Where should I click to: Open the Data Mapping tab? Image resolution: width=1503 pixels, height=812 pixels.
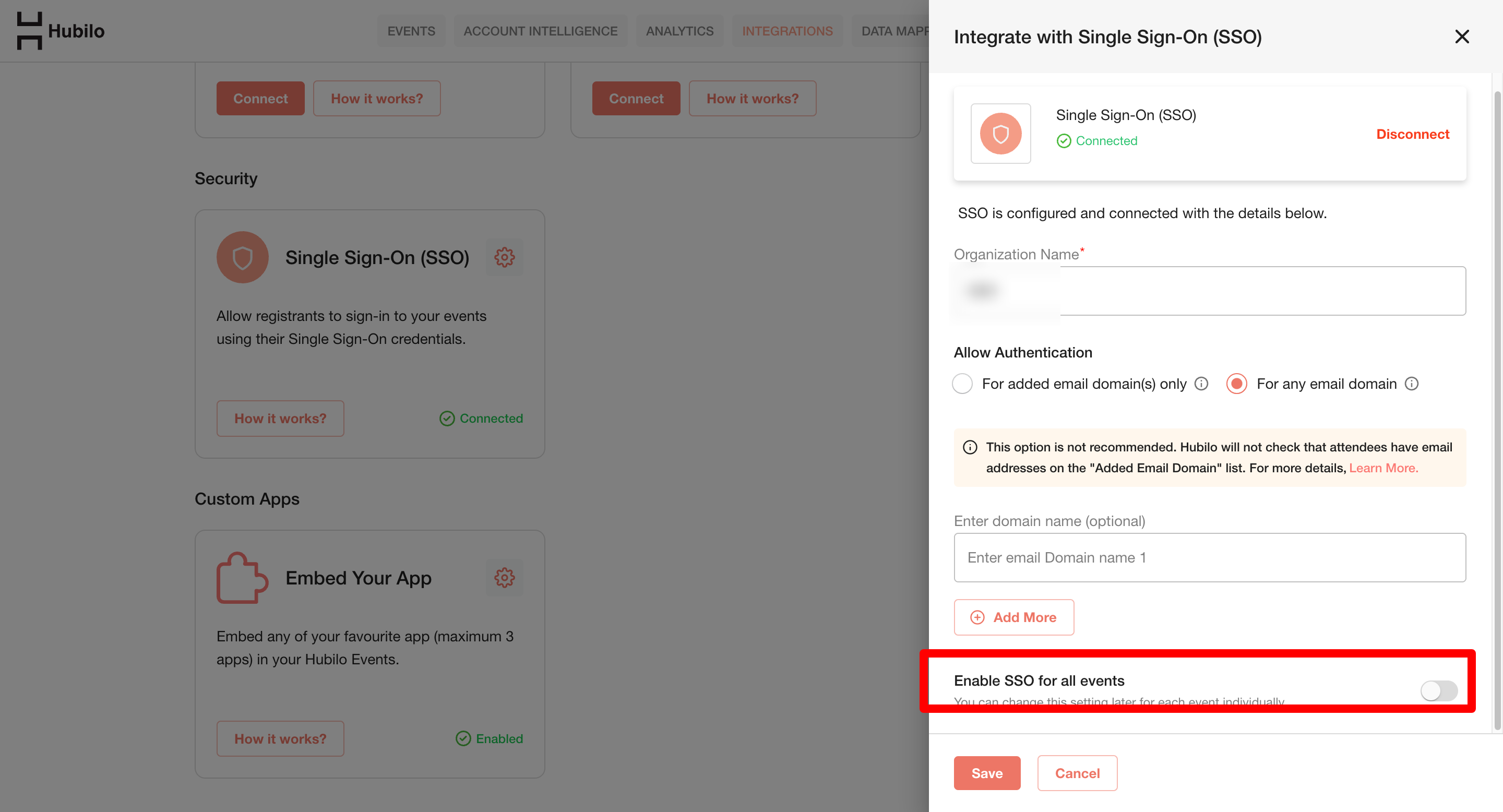click(891, 31)
